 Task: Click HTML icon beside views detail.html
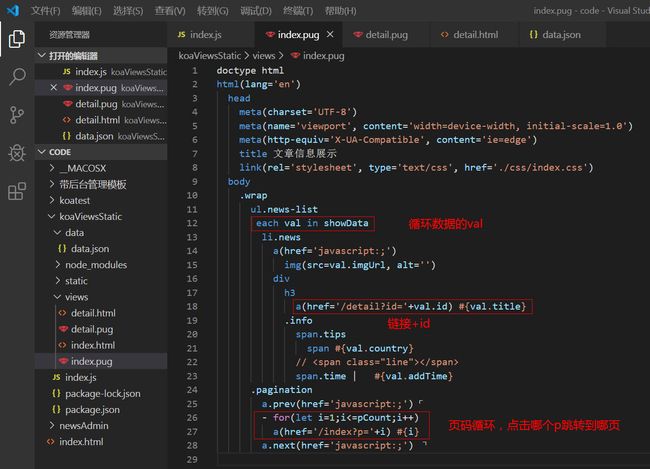tap(62, 313)
